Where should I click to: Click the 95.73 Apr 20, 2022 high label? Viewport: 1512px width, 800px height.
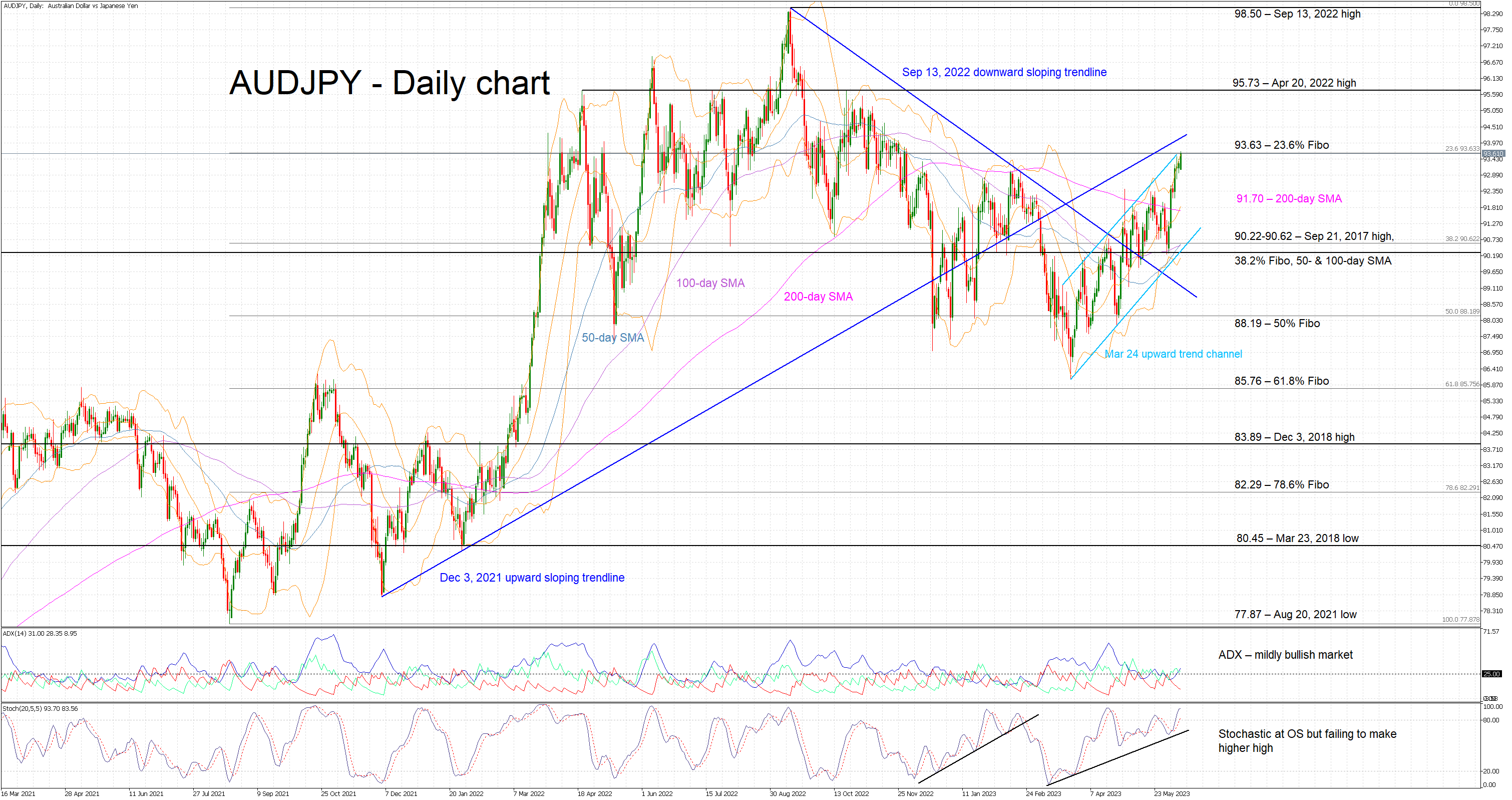coord(1294,83)
